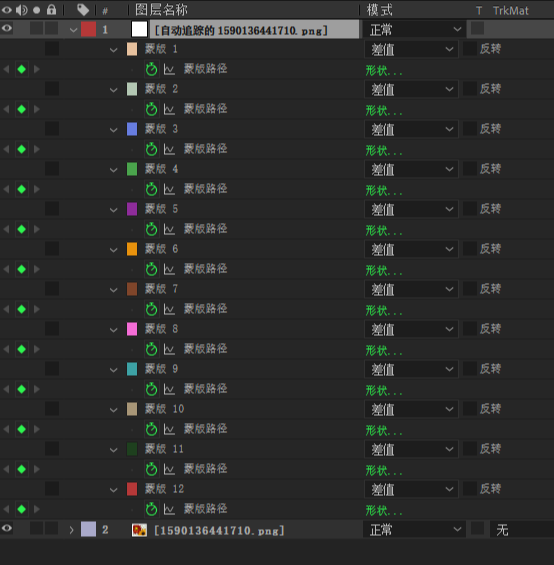The image size is (554, 565).
Task: Open 正常 blend mode dropdown for layer 1
Action: 414,29
